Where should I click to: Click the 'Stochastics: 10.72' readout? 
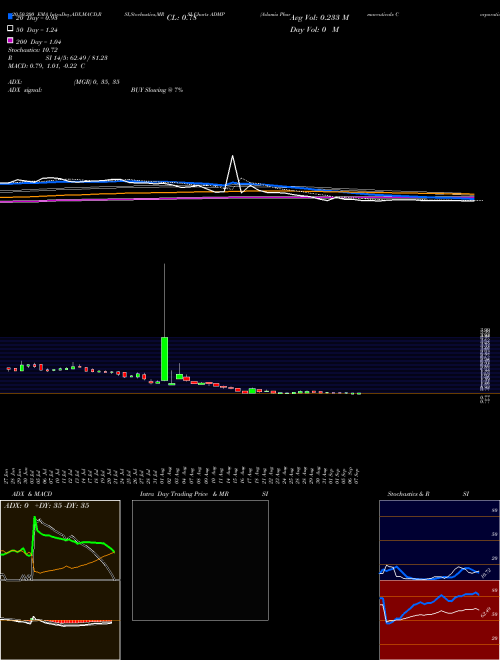(x=33, y=50)
